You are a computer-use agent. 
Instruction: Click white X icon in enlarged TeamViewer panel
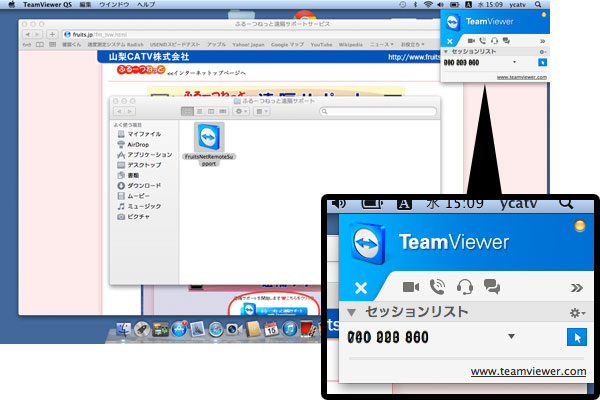pyautogui.click(x=360, y=288)
